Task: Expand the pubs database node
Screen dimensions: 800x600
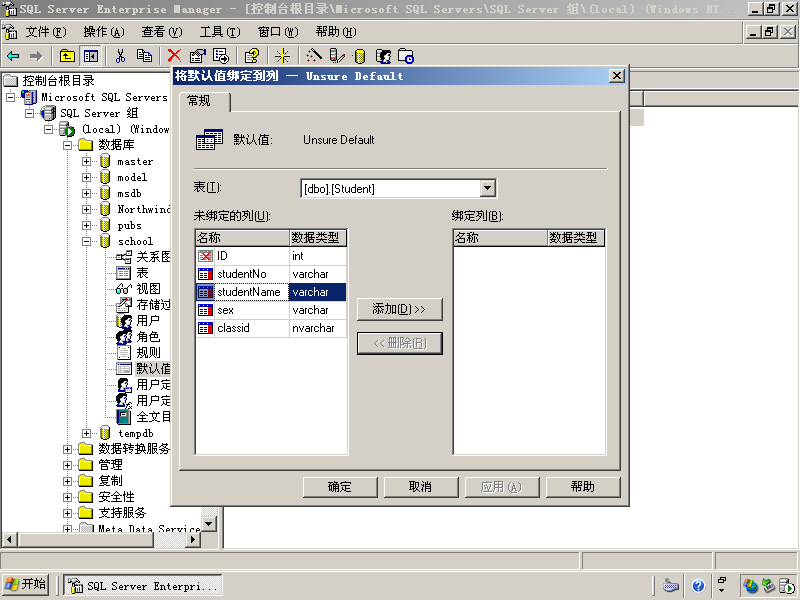Action: coord(86,226)
